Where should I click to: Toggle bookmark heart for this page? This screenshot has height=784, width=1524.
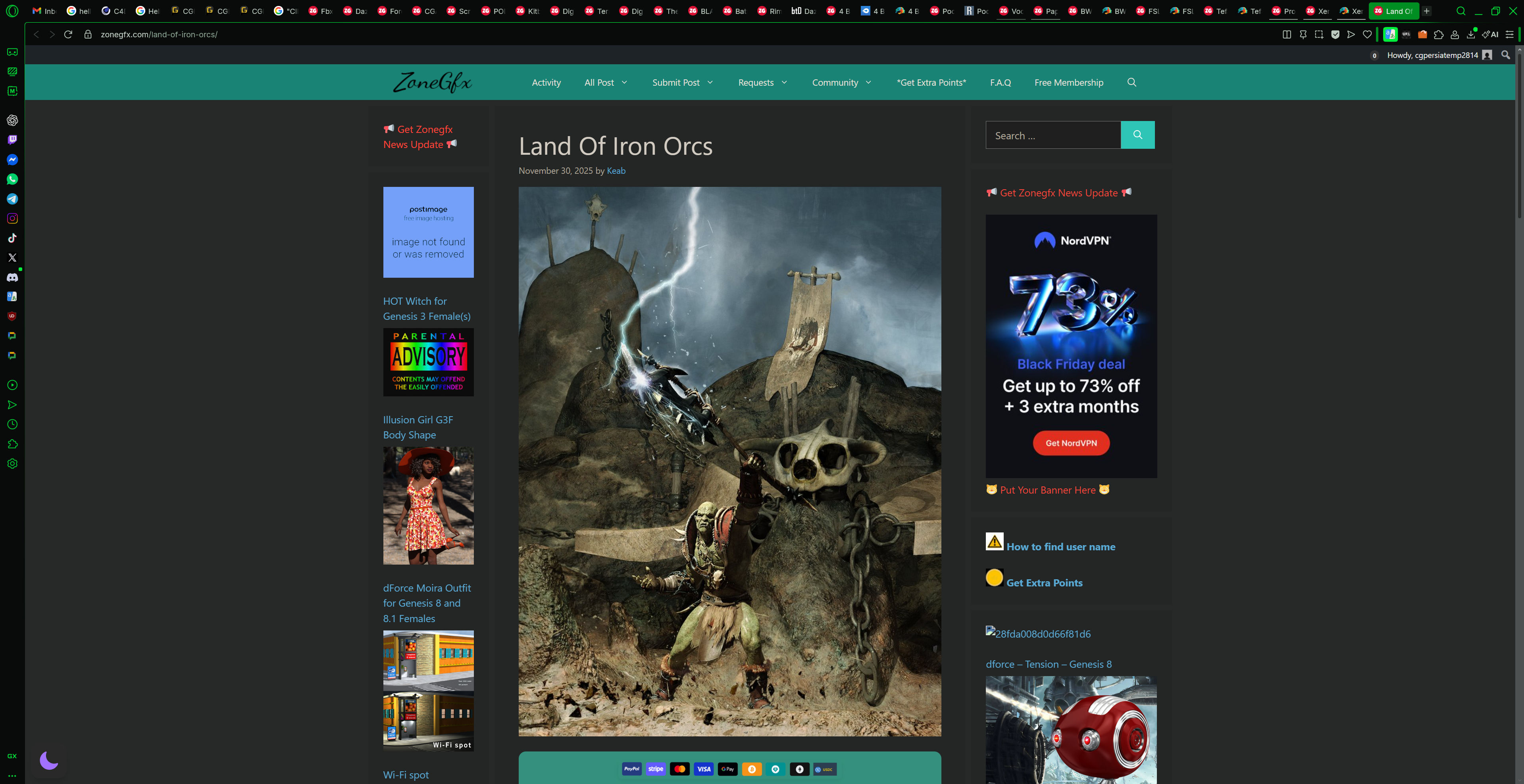tap(1366, 34)
